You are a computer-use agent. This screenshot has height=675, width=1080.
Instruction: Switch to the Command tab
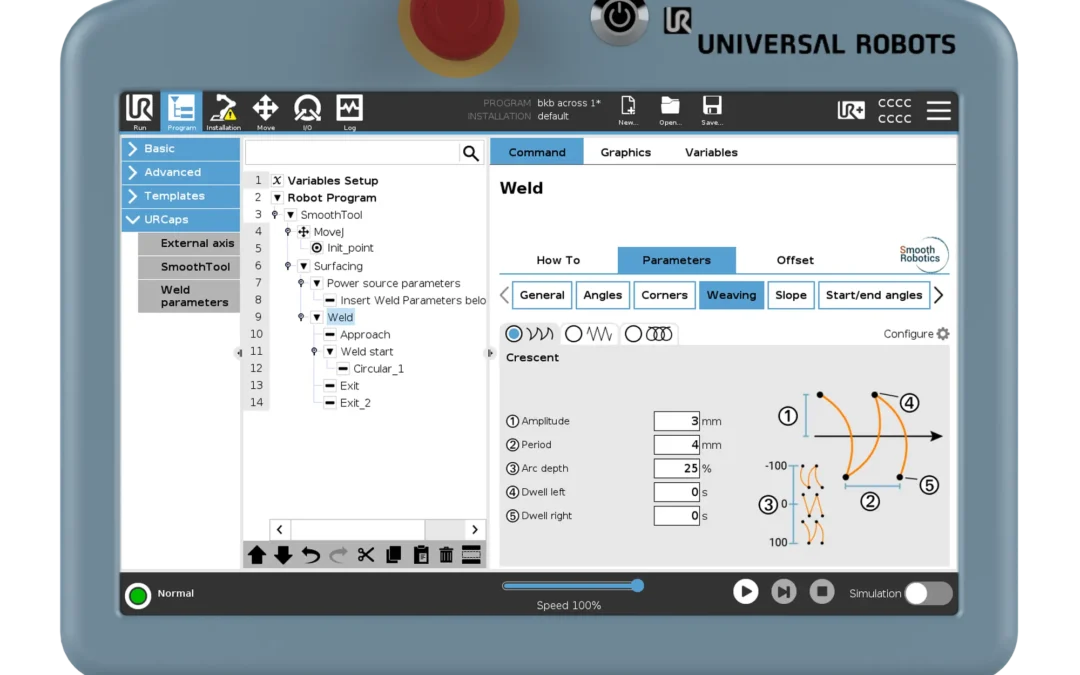(x=537, y=152)
